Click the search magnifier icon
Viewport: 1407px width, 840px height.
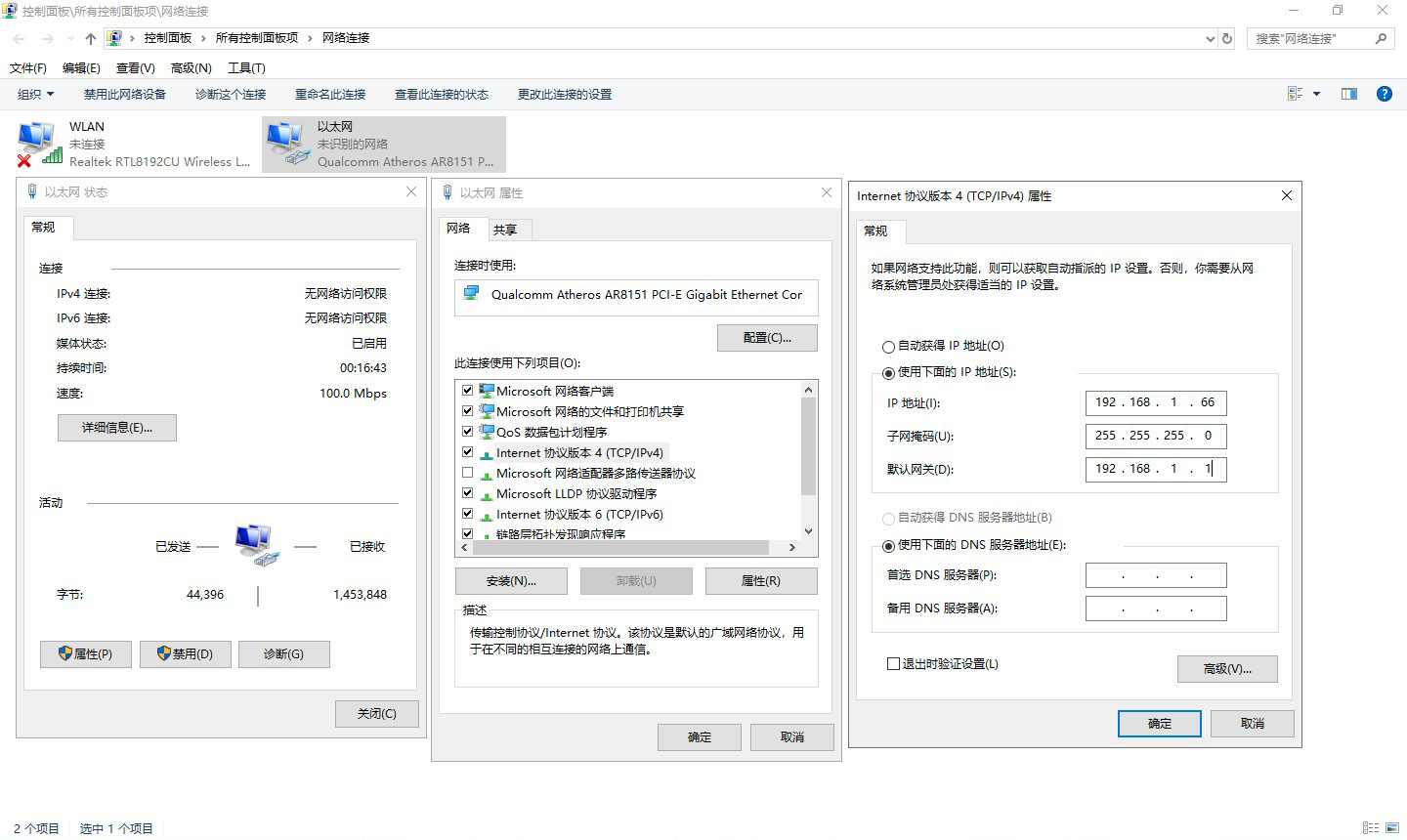click(x=1381, y=38)
